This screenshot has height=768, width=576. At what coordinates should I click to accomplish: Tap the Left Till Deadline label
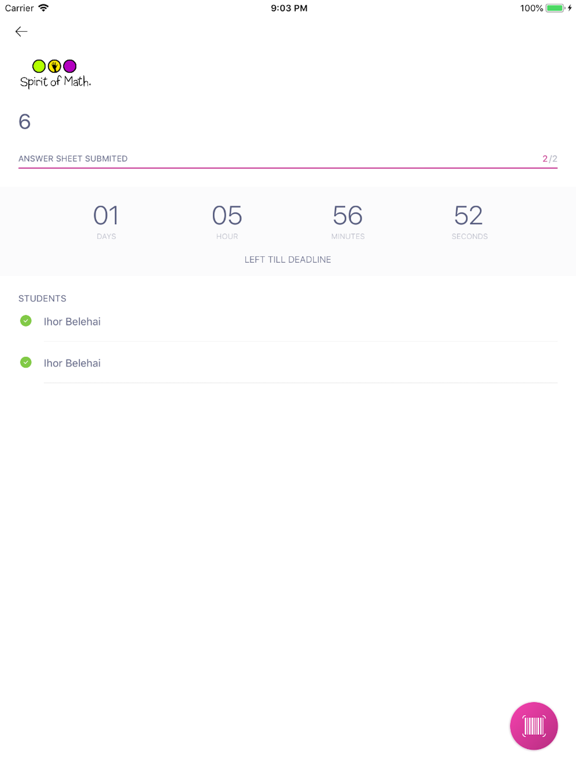coord(288,260)
